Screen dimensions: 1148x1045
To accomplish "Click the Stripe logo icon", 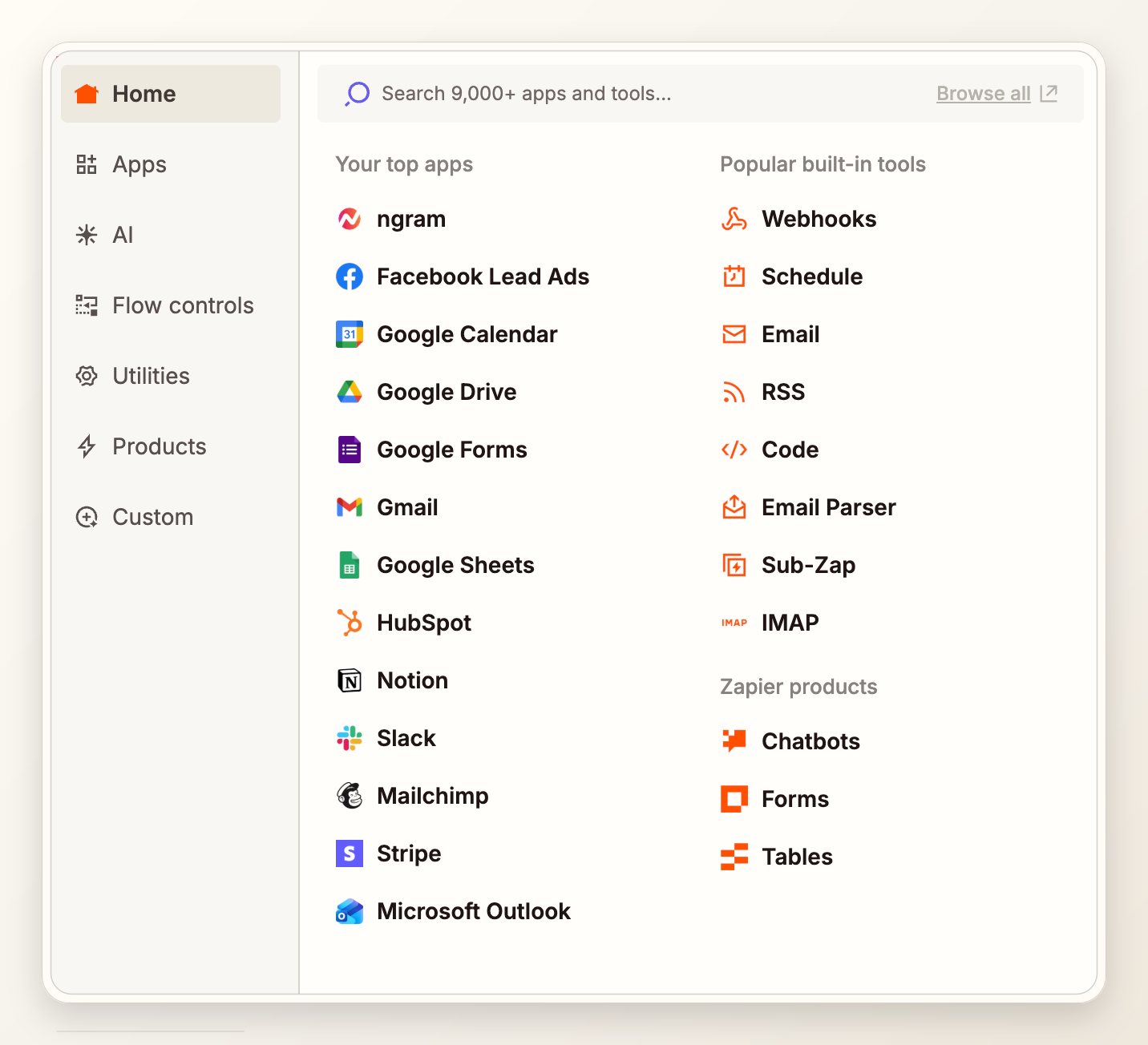I will coord(350,853).
